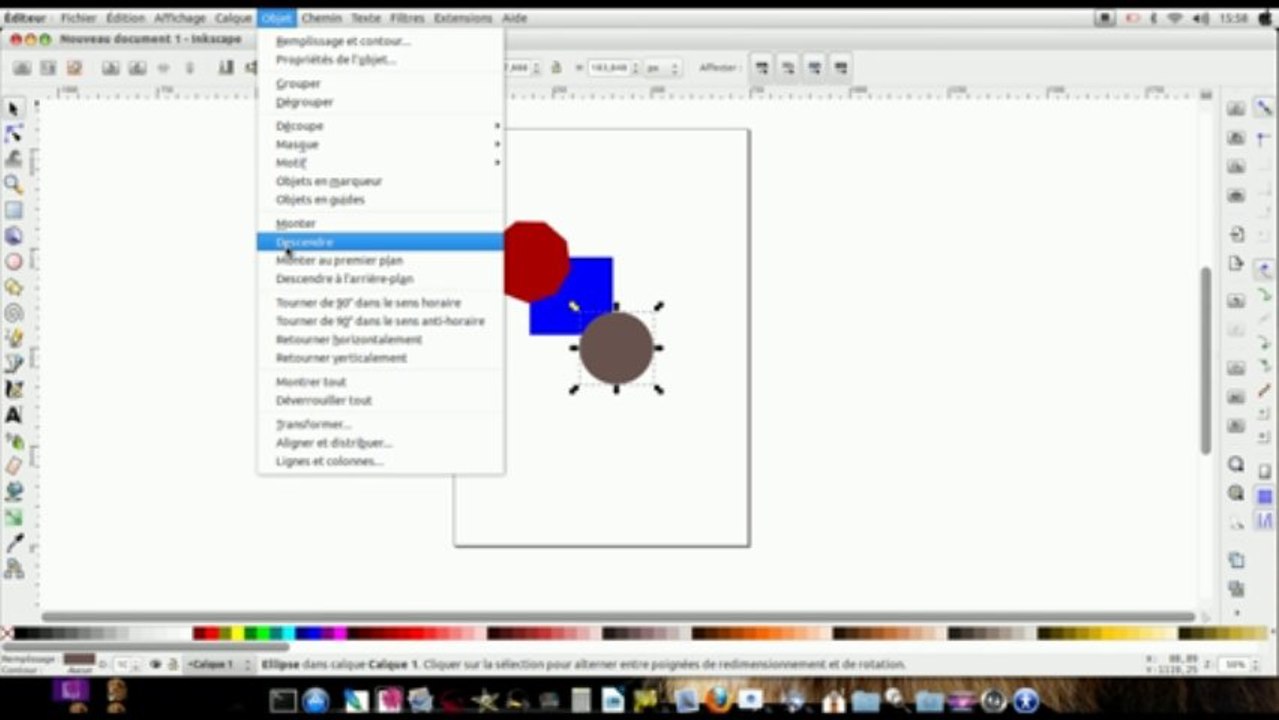Toggle layer lock icon in status bar

(172, 664)
